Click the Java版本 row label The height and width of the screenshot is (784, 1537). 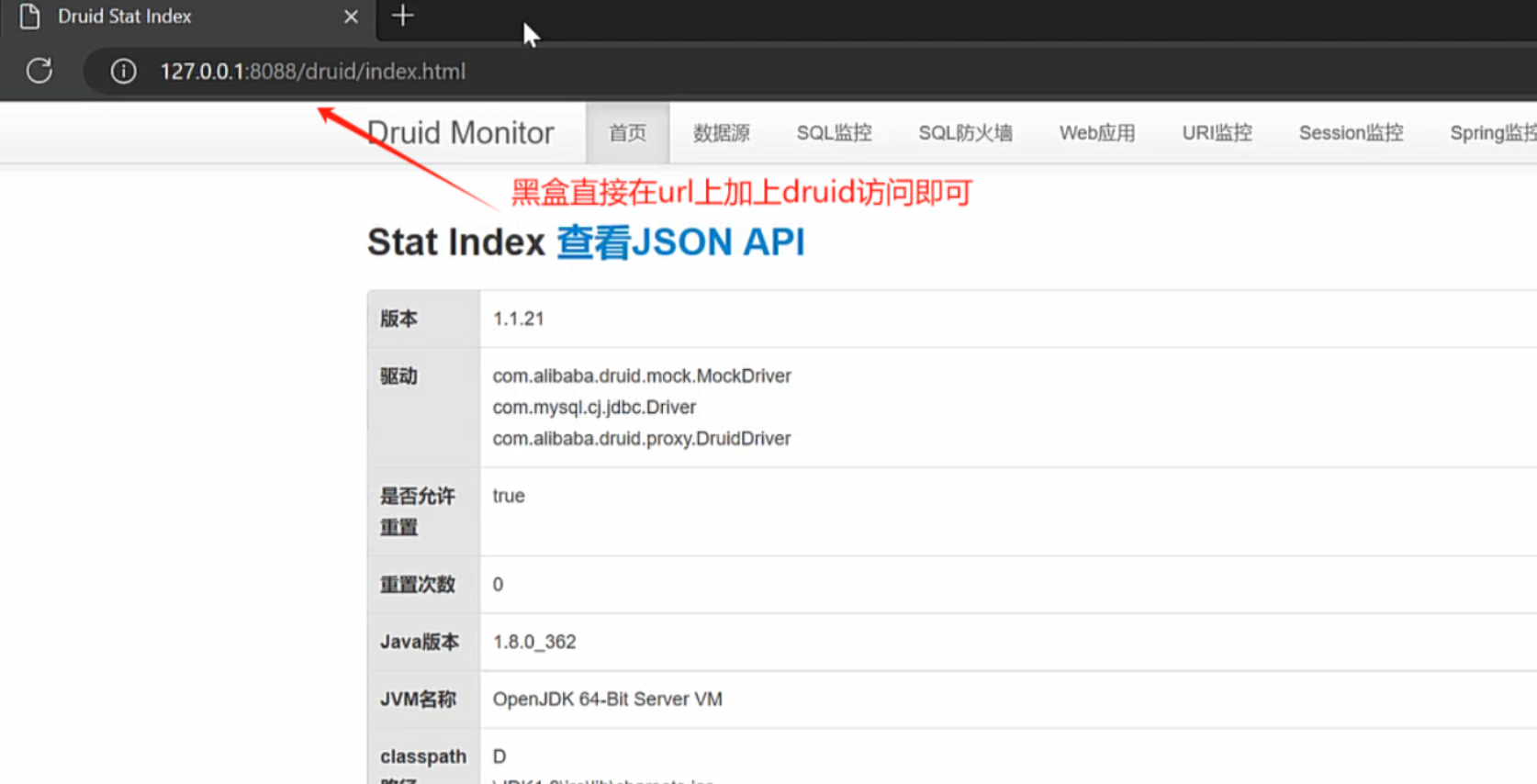click(x=420, y=642)
